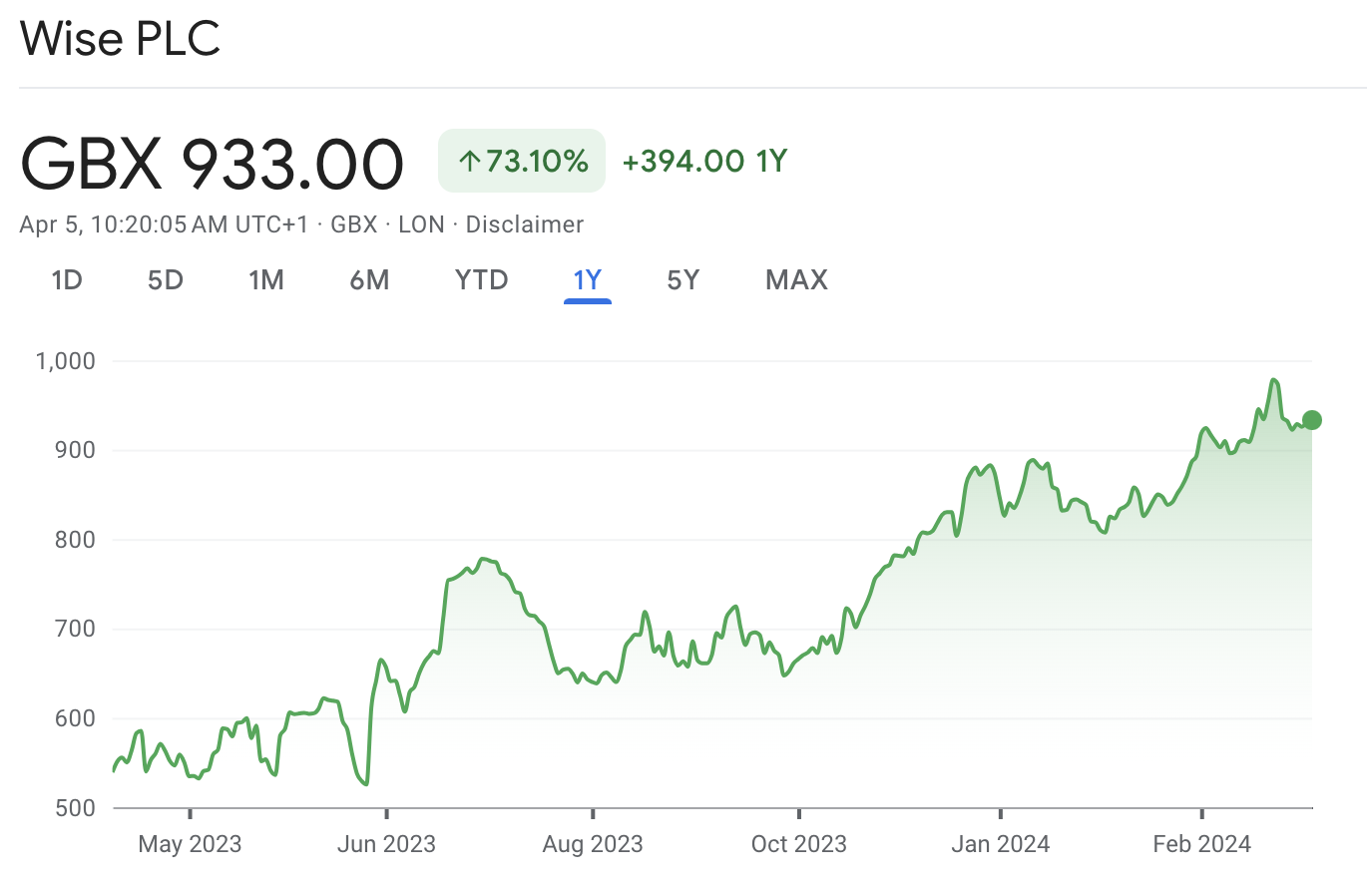
Task: Open the Disclaimer link
Action: tap(524, 224)
